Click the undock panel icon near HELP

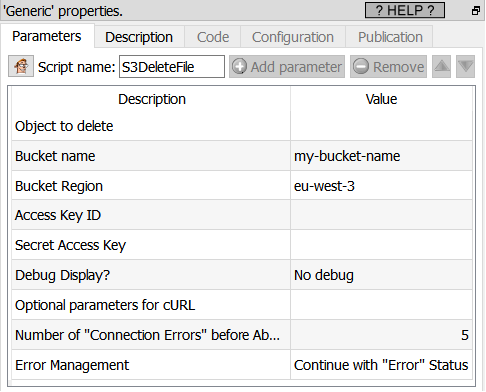pos(476,11)
